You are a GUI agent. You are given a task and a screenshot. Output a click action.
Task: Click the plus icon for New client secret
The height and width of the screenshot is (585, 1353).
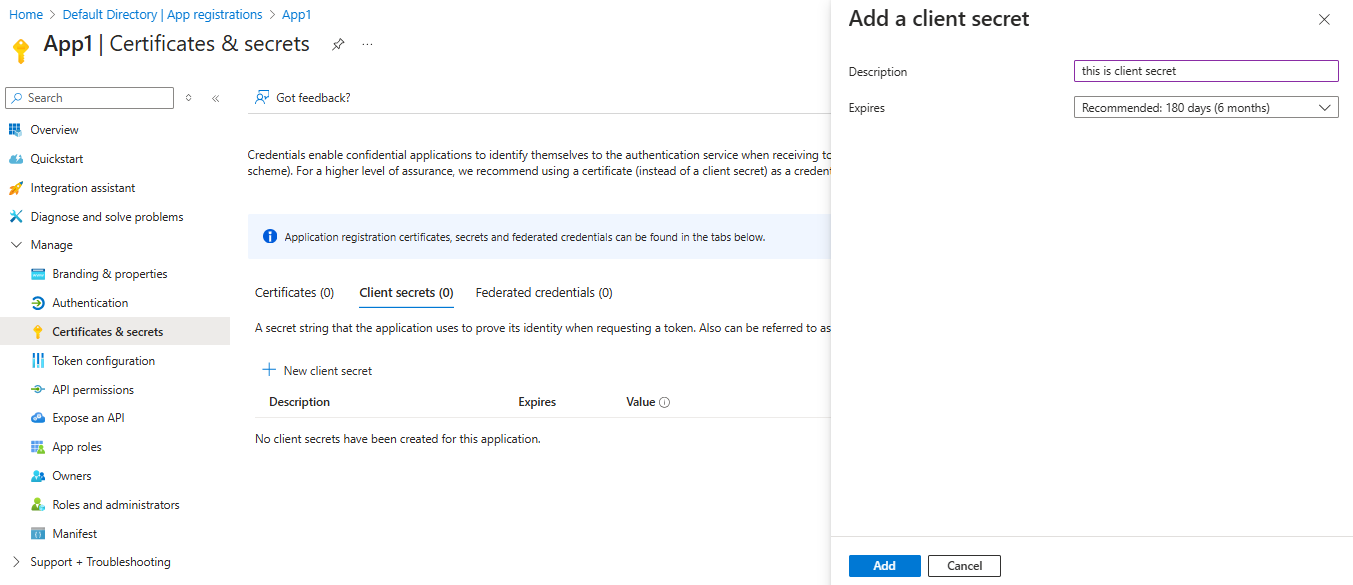click(x=269, y=370)
